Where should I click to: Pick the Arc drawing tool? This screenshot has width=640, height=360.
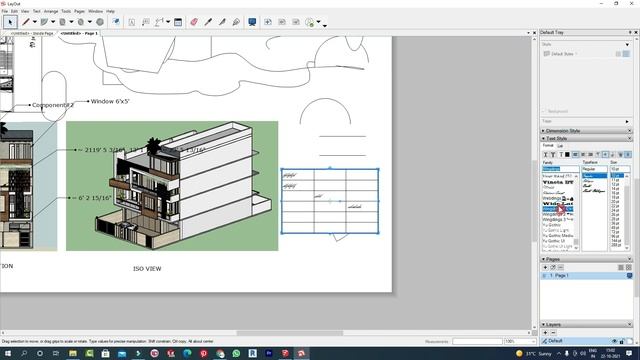click(44, 22)
